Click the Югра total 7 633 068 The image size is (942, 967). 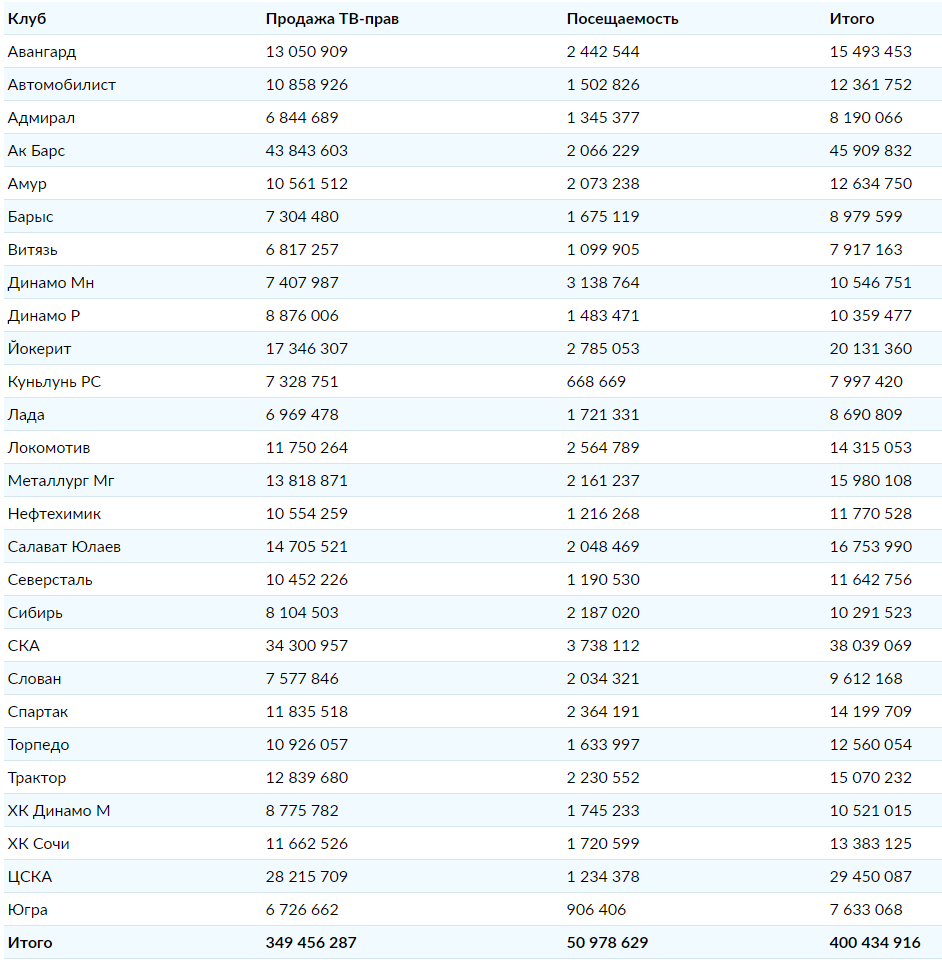click(865, 910)
